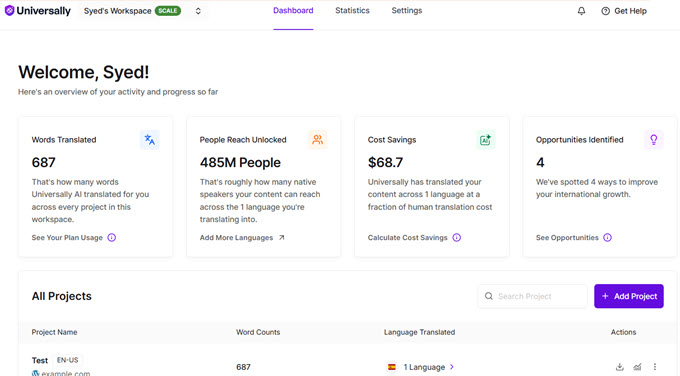Open the Settings tab
Image resolution: width=680 pixels, height=376 pixels.
pos(407,10)
